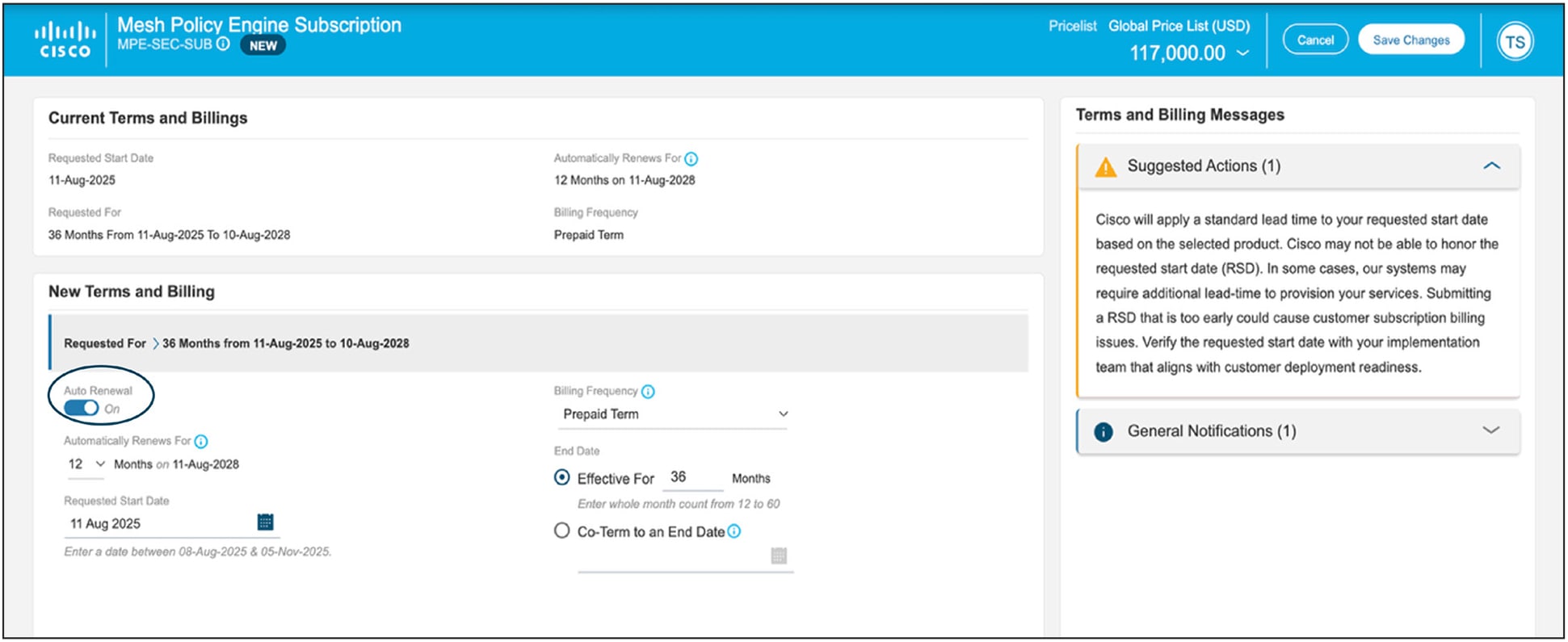The image size is (1568, 642).
Task: Click the MPE-SEC-SUB product code
Action: click(x=165, y=44)
